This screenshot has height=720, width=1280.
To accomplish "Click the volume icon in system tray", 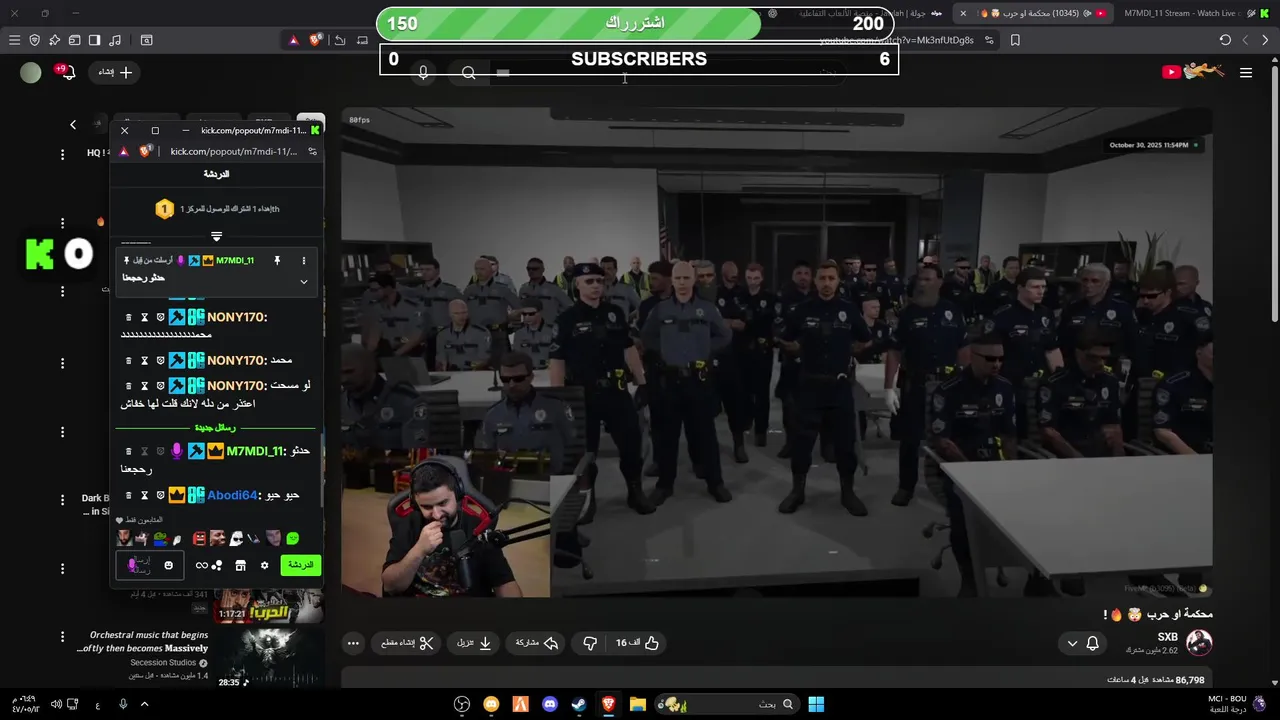I will click(x=56, y=704).
